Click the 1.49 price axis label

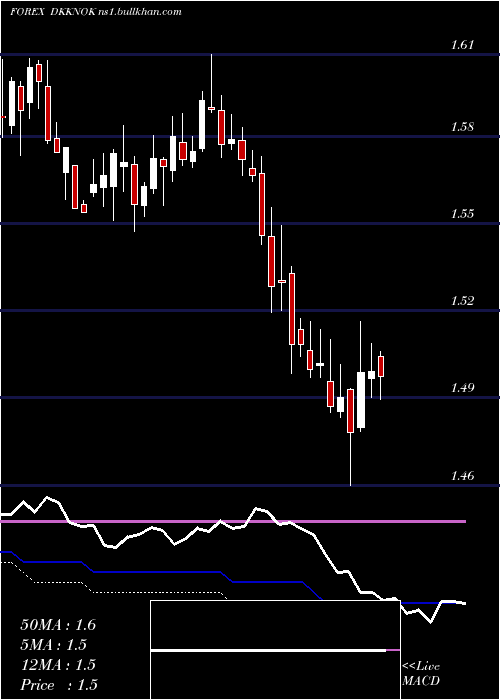(x=462, y=388)
